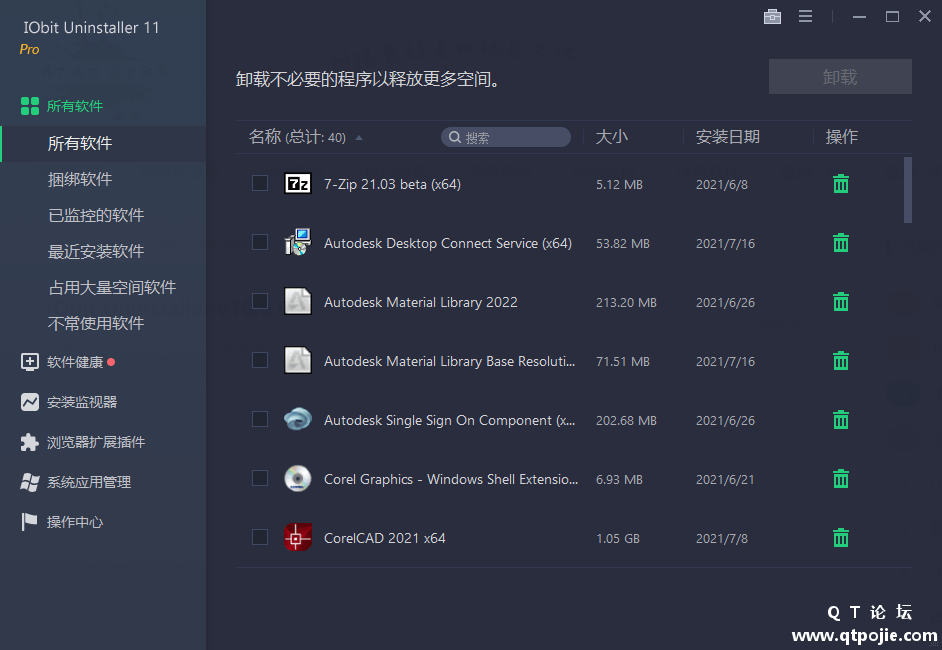This screenshot has height=650, width=942.
Task: Open the toolbox icon in title bar
Action: coord(772,16)
